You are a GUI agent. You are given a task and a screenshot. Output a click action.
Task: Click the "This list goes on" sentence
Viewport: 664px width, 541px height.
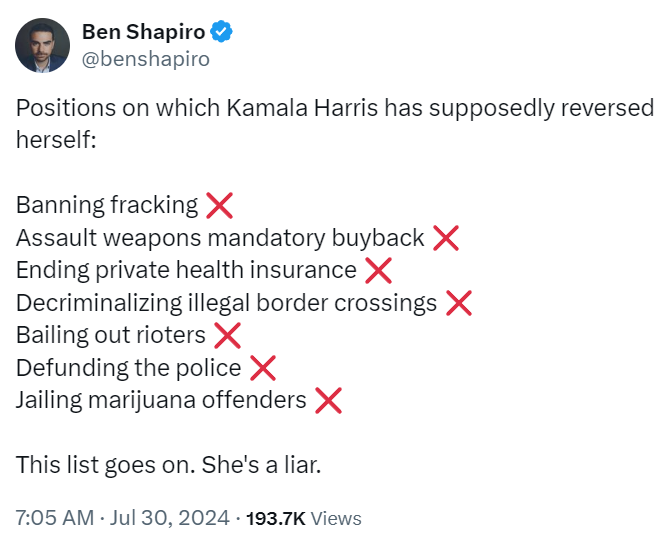168,466
